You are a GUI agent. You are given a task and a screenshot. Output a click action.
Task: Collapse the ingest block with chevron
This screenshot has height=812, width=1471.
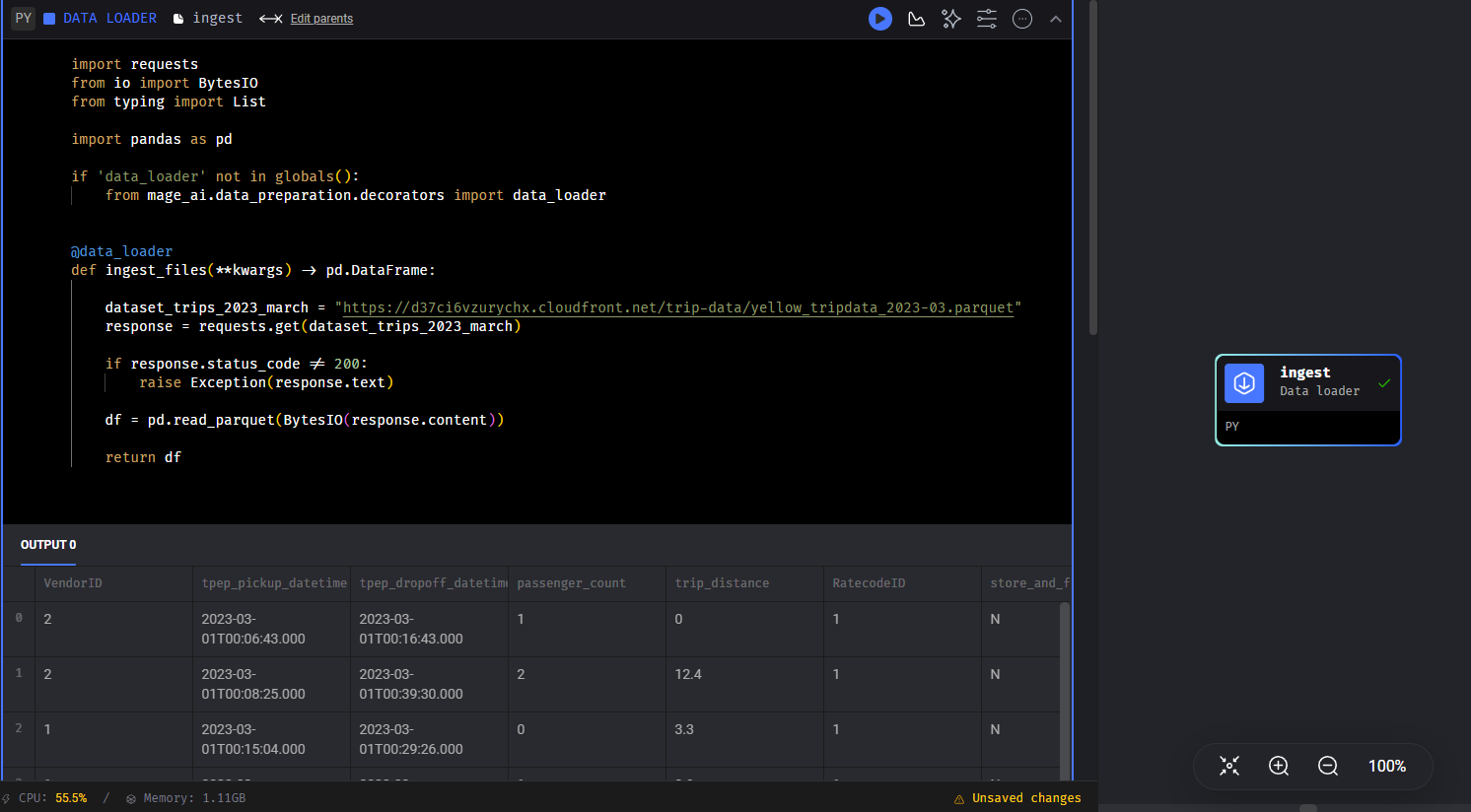pyautogui.click(x=1056, y=19)
